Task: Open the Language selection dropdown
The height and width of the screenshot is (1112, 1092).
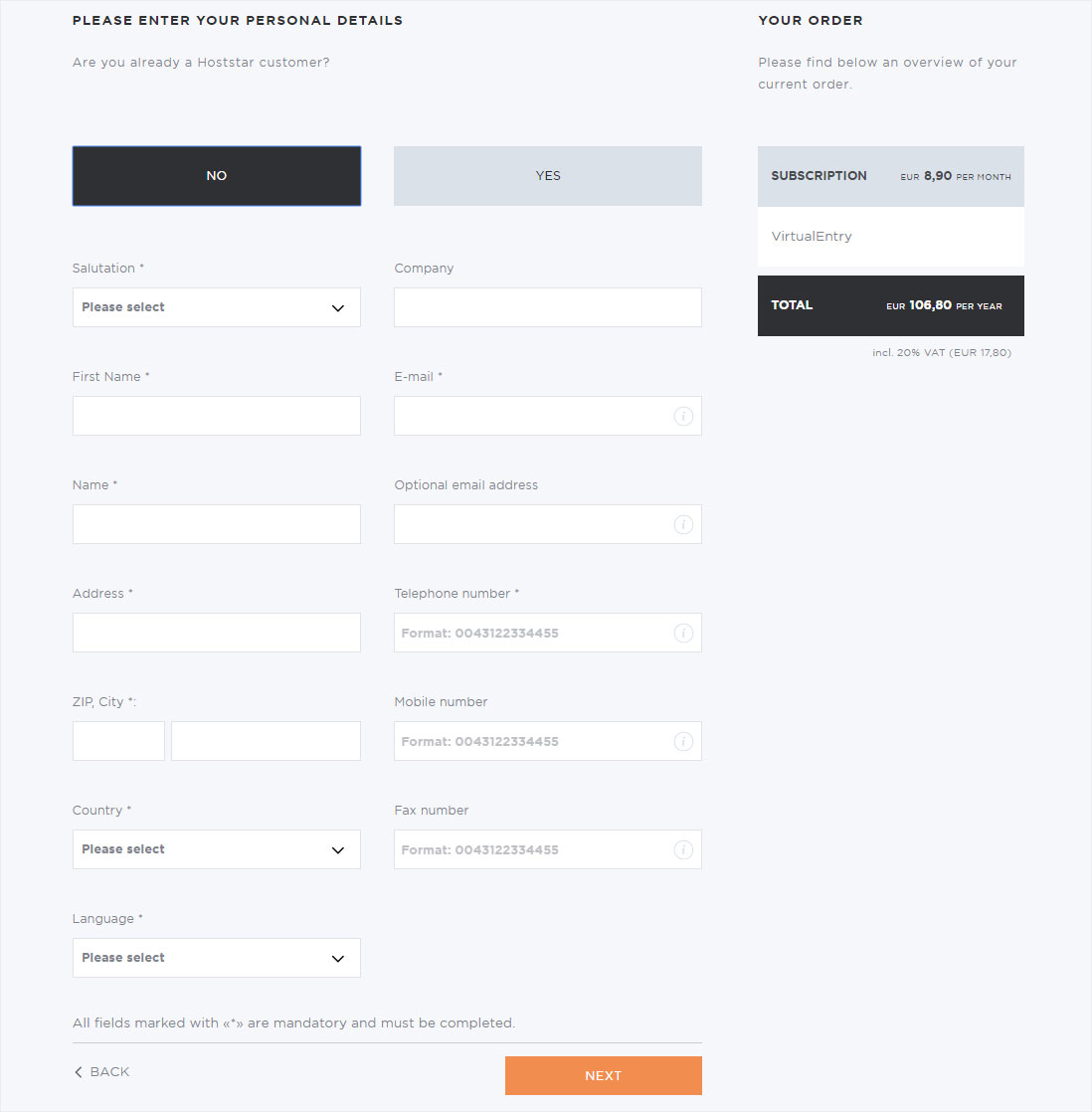Action: (x=216, y=958)
